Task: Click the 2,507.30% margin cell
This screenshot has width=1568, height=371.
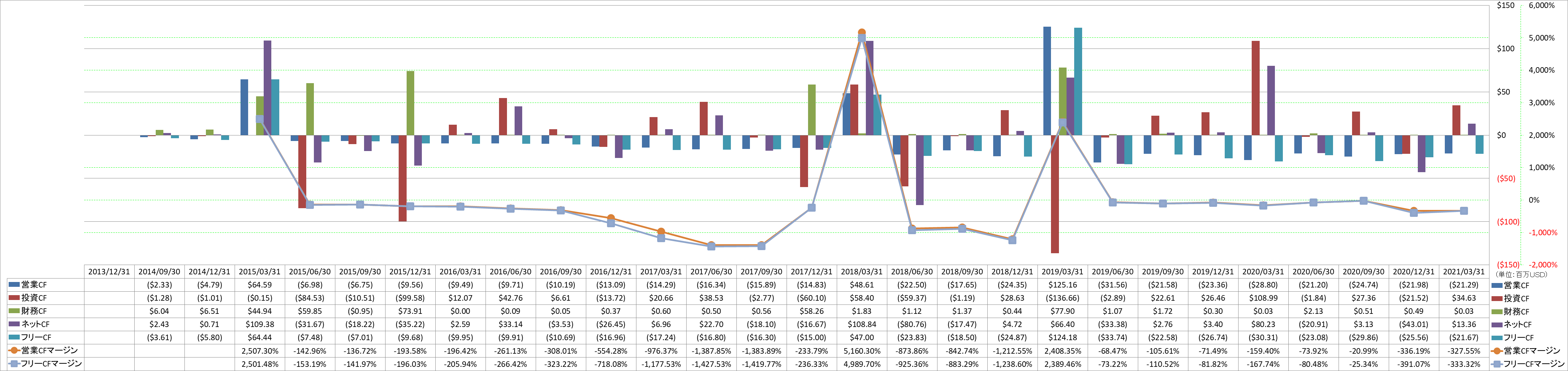Action: click(260, 351)
